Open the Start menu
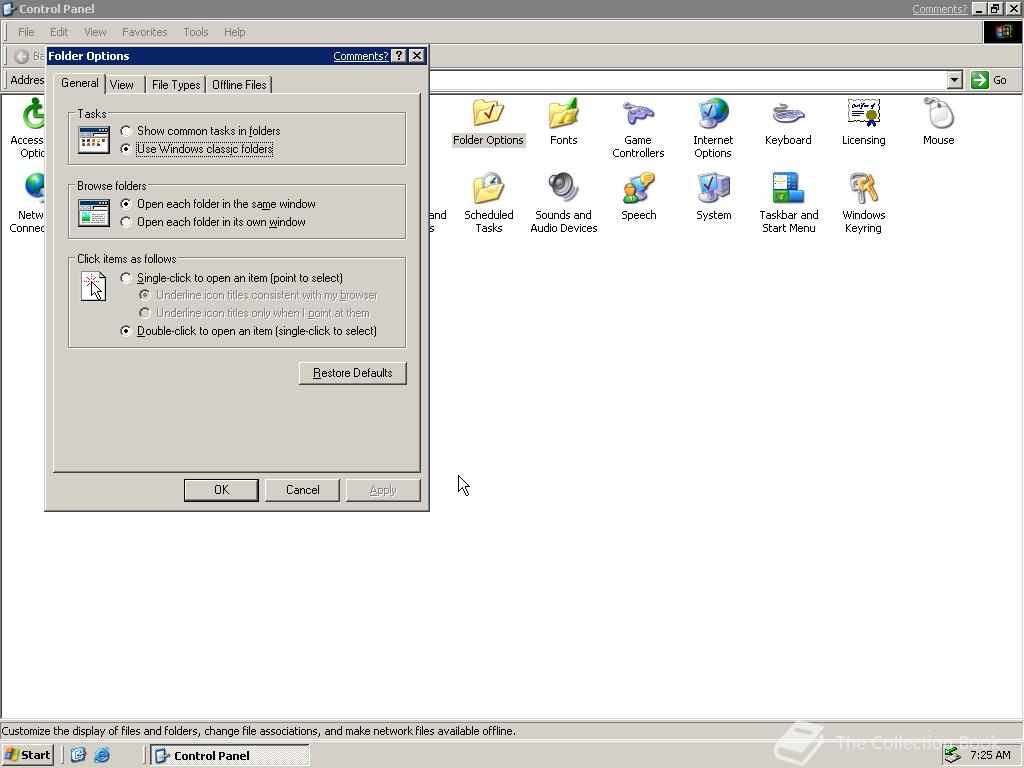 coord(27,755)
